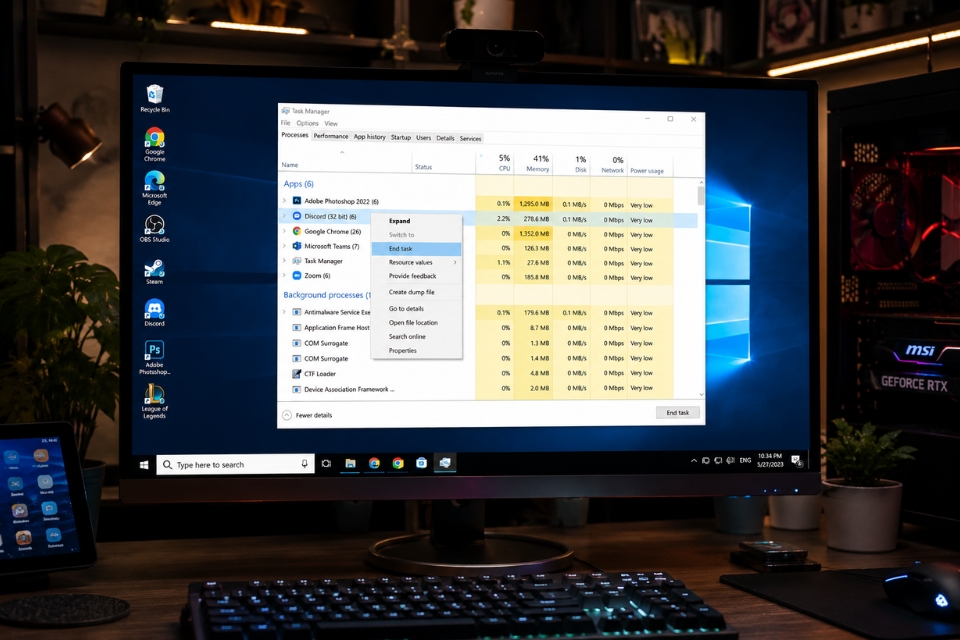Choose End task in the context menu
This screenshot has width=960, height=640.
(x=416, y=249)
